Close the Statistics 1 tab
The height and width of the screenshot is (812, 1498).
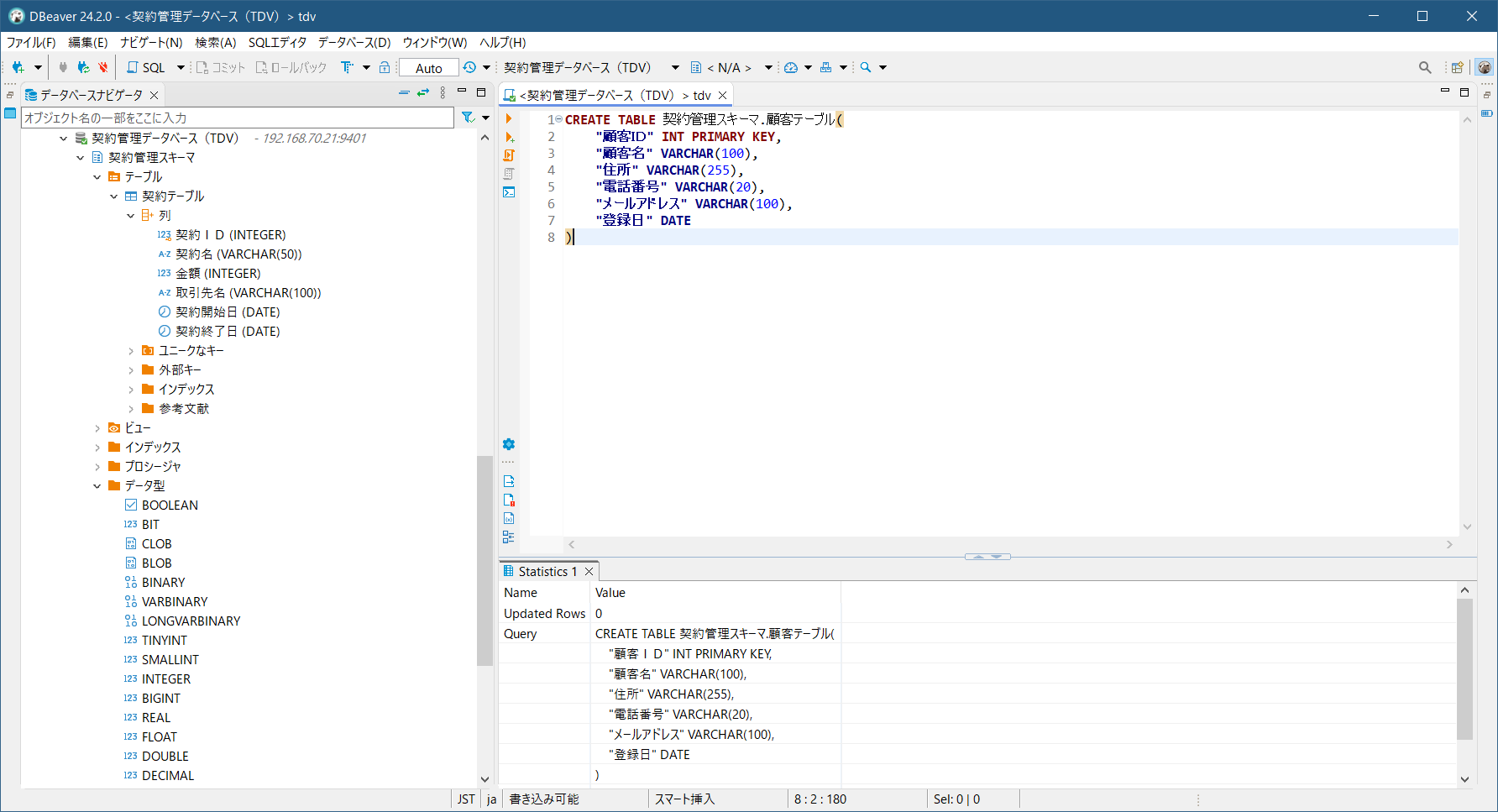tap(589, 572)
